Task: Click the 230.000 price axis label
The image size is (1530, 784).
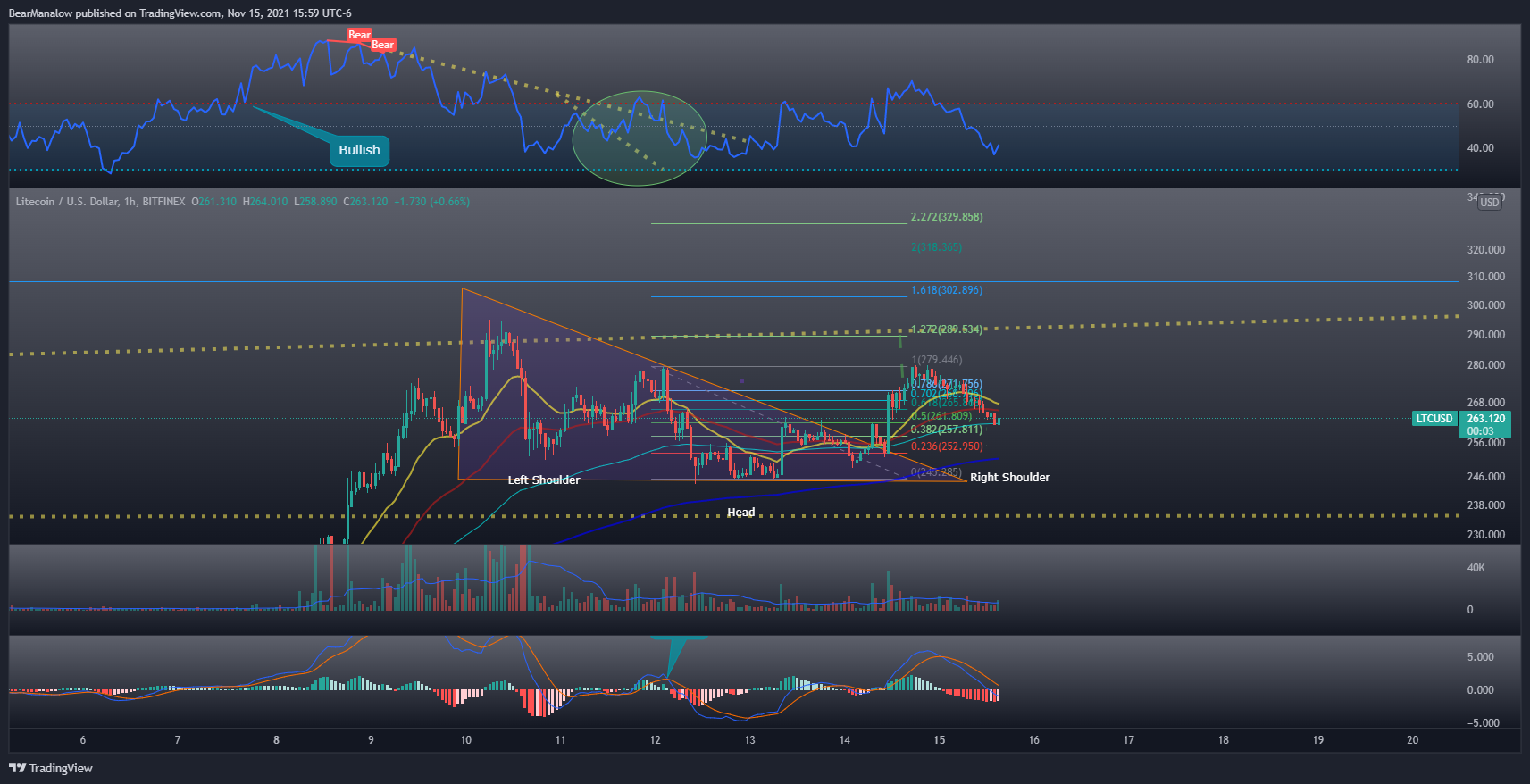Action: (1485, 535)
